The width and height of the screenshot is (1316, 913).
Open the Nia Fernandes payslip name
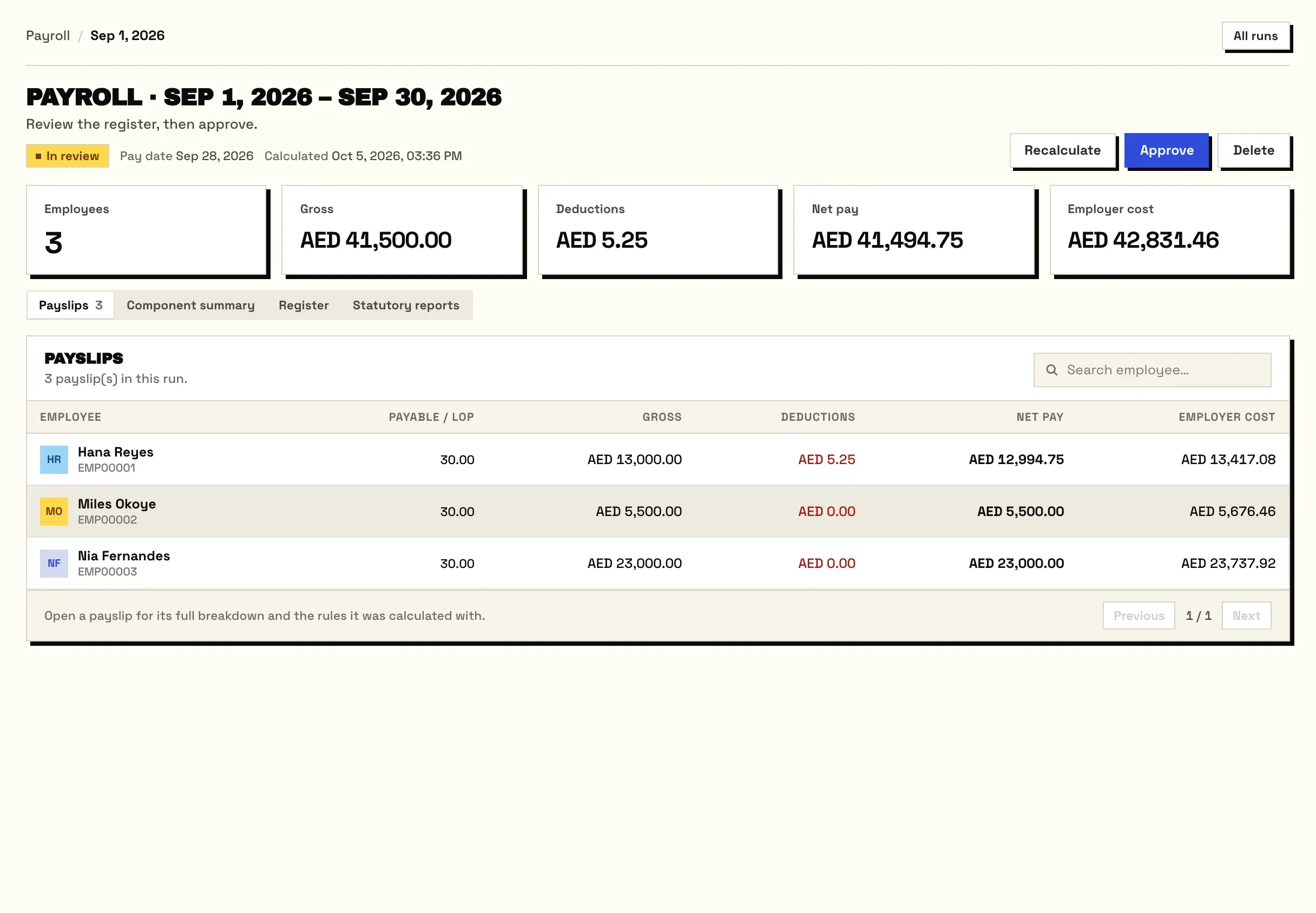pyautogui.click(x=123, y=556)
